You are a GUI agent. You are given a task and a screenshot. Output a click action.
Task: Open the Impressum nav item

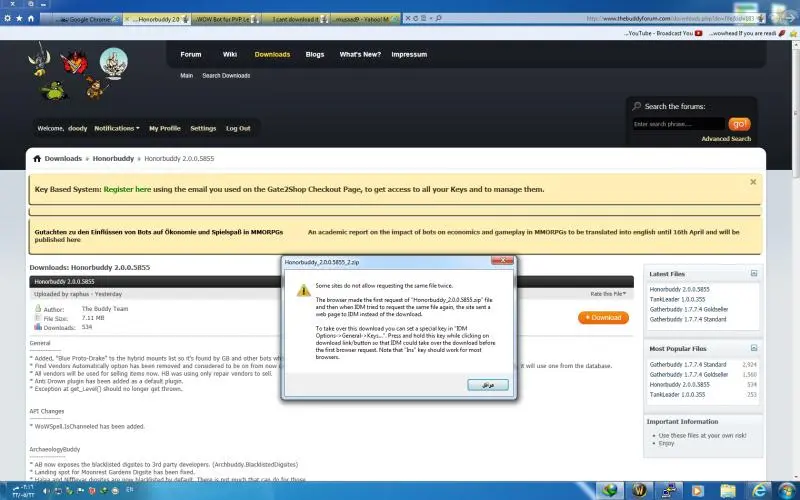tap(409, 55)
